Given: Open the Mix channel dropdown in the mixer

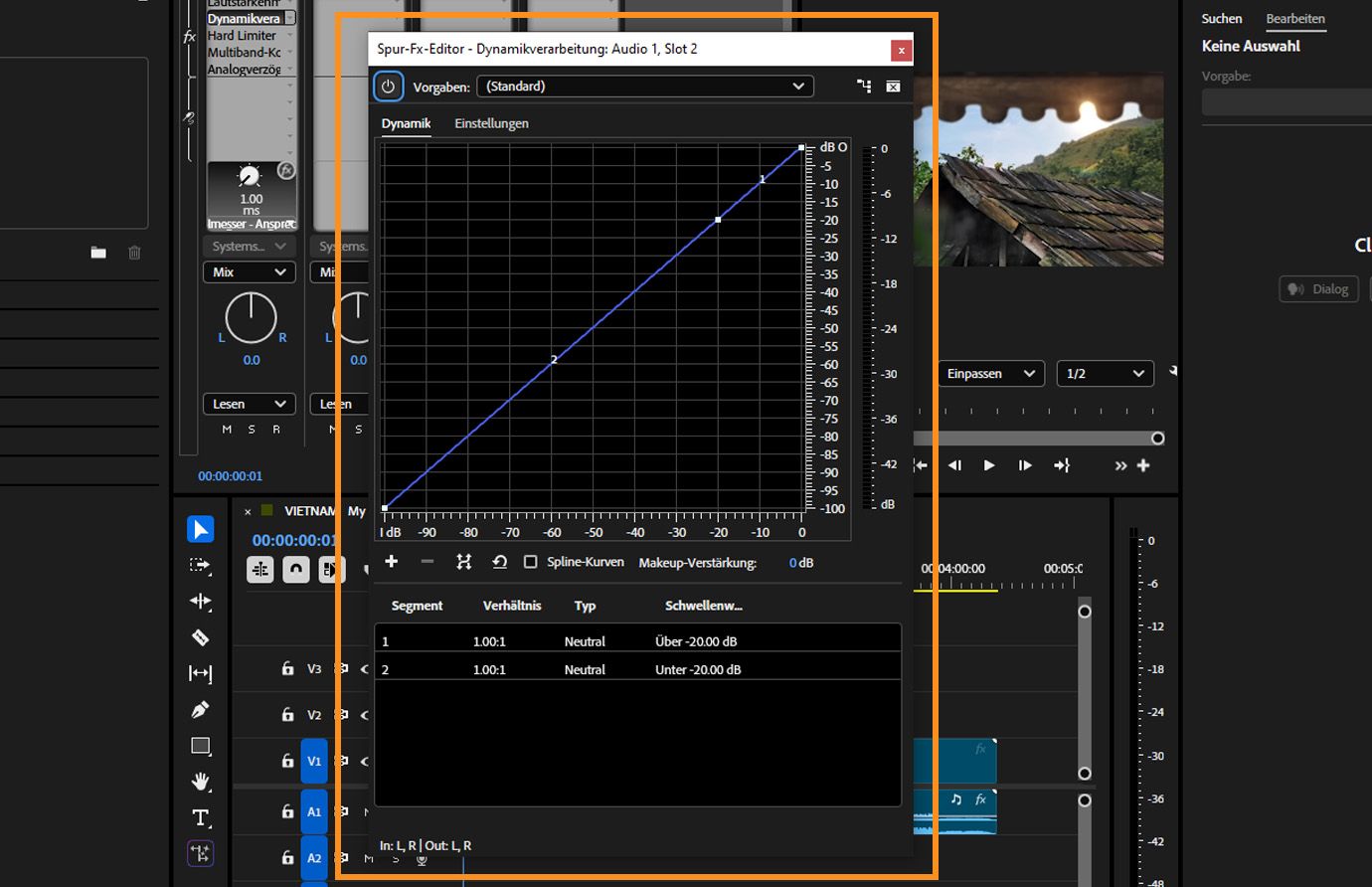Looking at the screenshot, I should coord(249,271).
